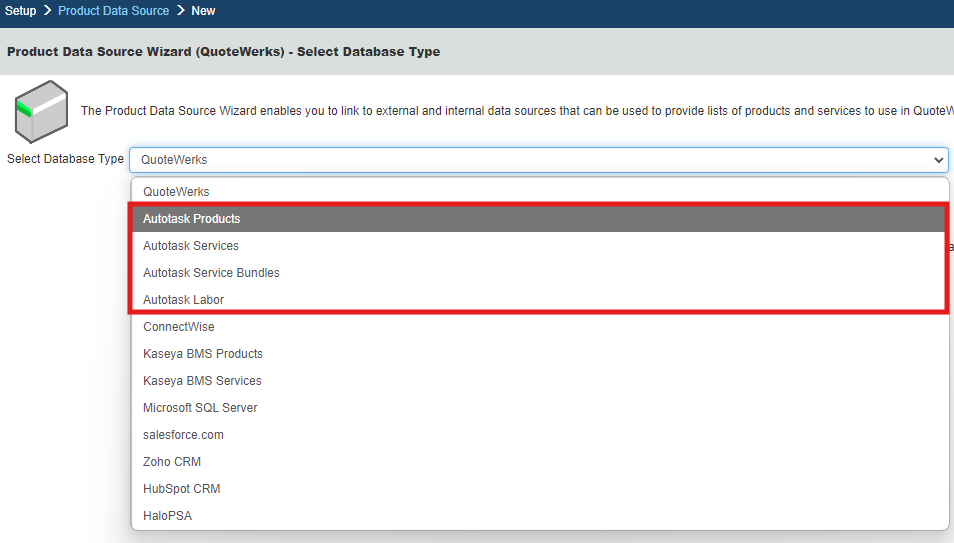Open Product Data Source breadcrumb link
Image resolution: width=954 pixels, height=543 pixels.
(113, 11)
